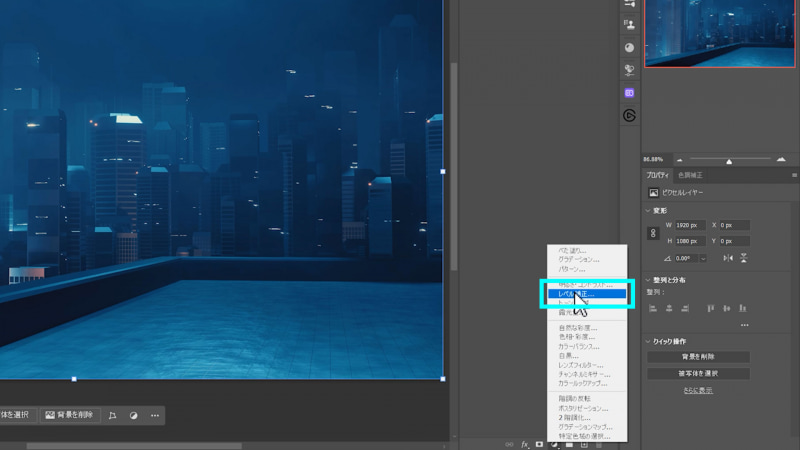
Task: Align horizontal centers
Action: coord(669,308)
